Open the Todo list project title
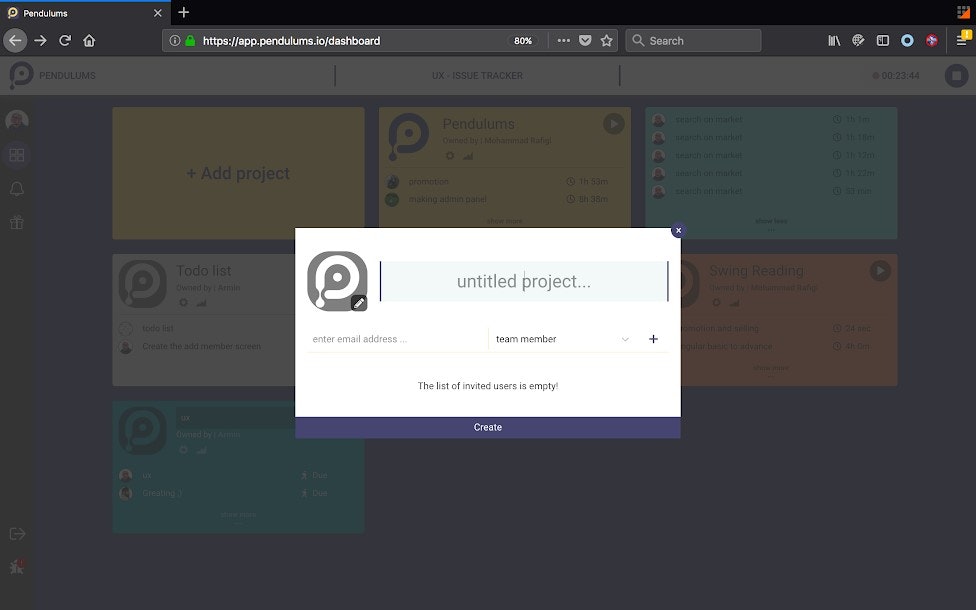This screenshot has height=610, width=976. [x=204, y=271]
